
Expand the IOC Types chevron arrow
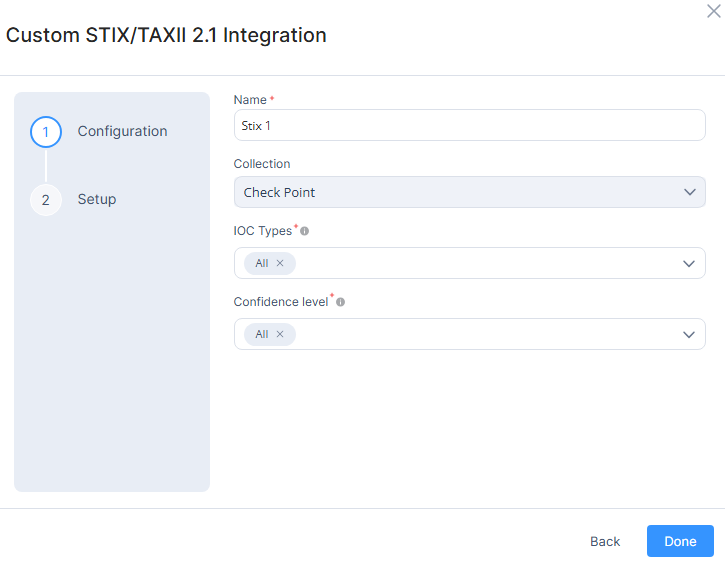tap(689, 263)
